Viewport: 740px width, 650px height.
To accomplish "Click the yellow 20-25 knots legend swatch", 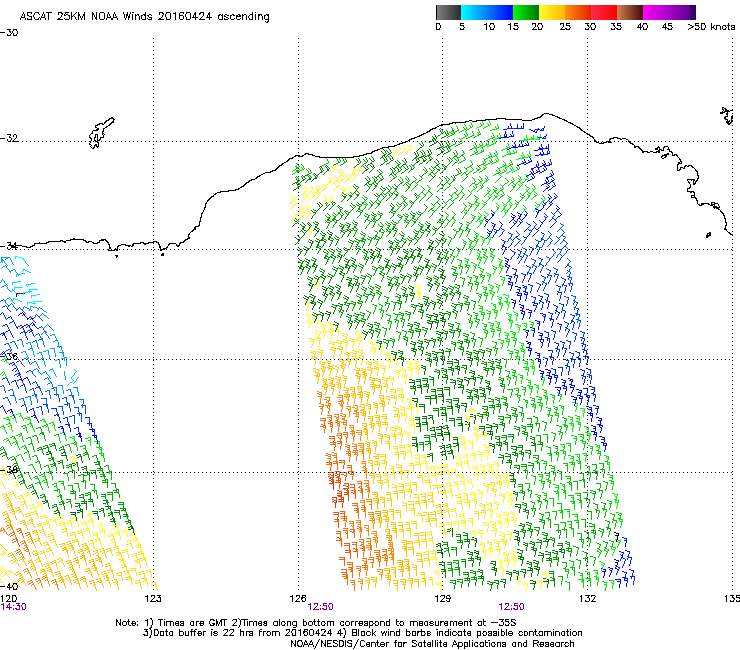I will point(552,12).
